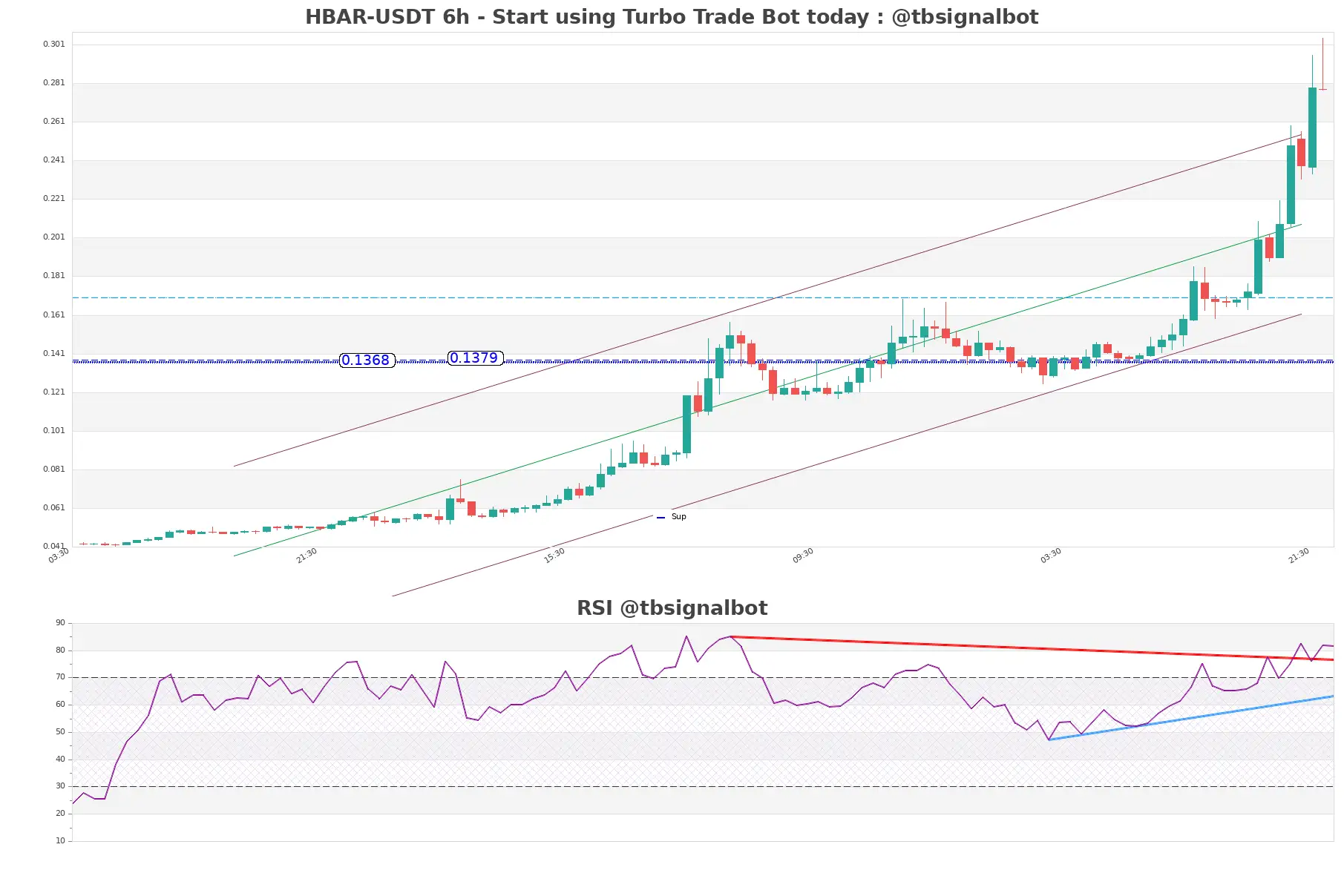Click the dashed teal horizontal level line
1344x896 pixels.
(703, 298)
